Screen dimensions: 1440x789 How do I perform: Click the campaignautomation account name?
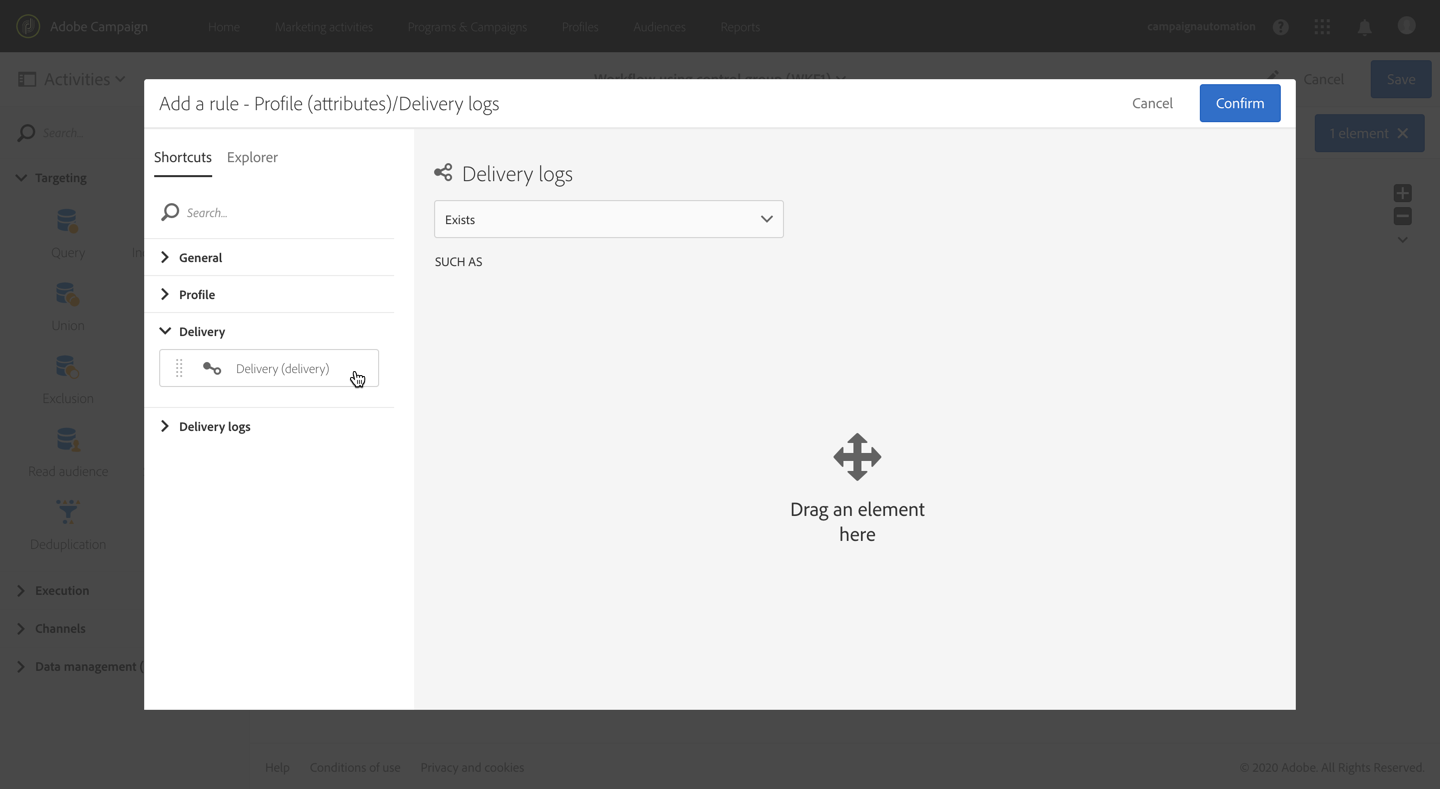click(1201, 27)
